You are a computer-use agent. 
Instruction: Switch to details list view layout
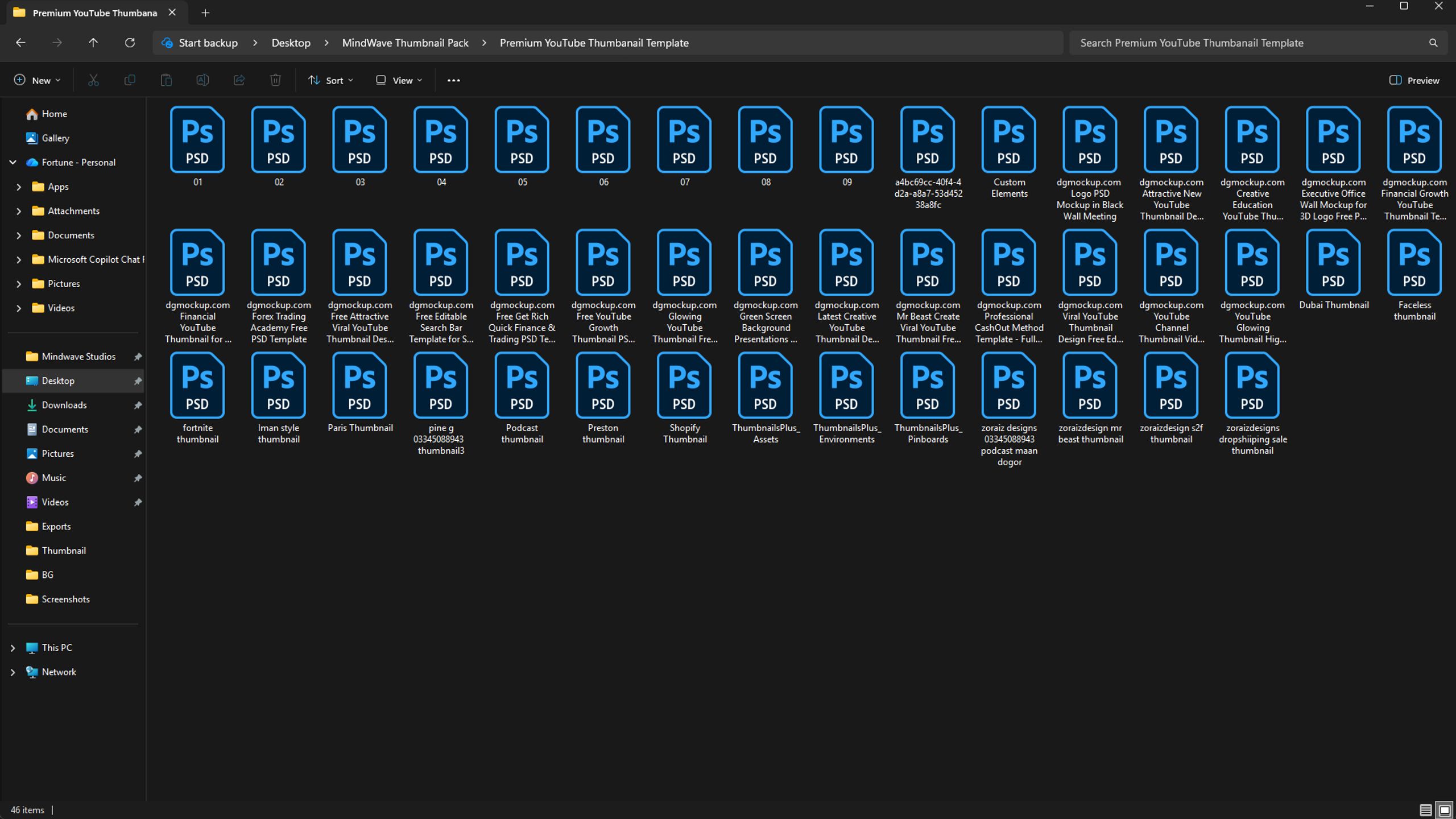pyautogui.click(x=1425, y=810)
